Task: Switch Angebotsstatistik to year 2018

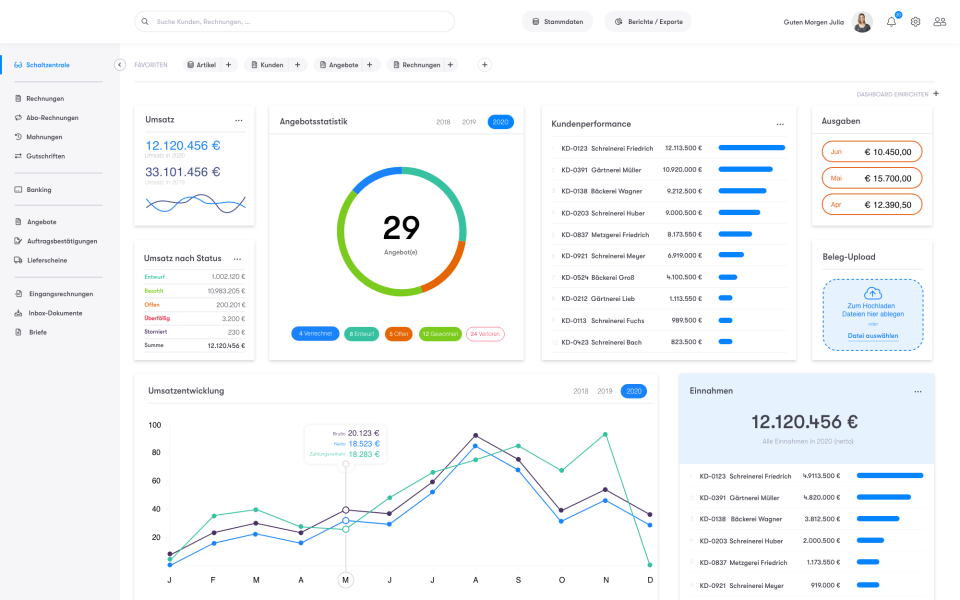Action: coord(442,121)
